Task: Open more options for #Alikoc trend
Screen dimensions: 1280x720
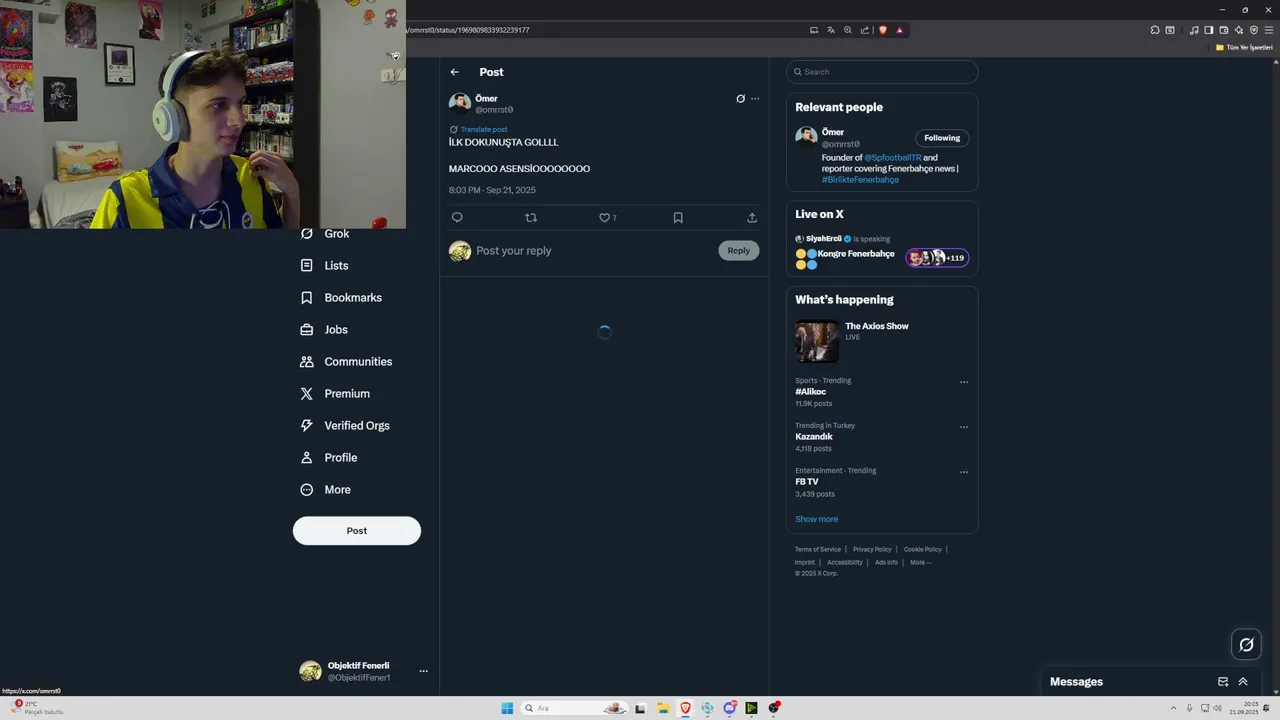Action: coord(964,382)
